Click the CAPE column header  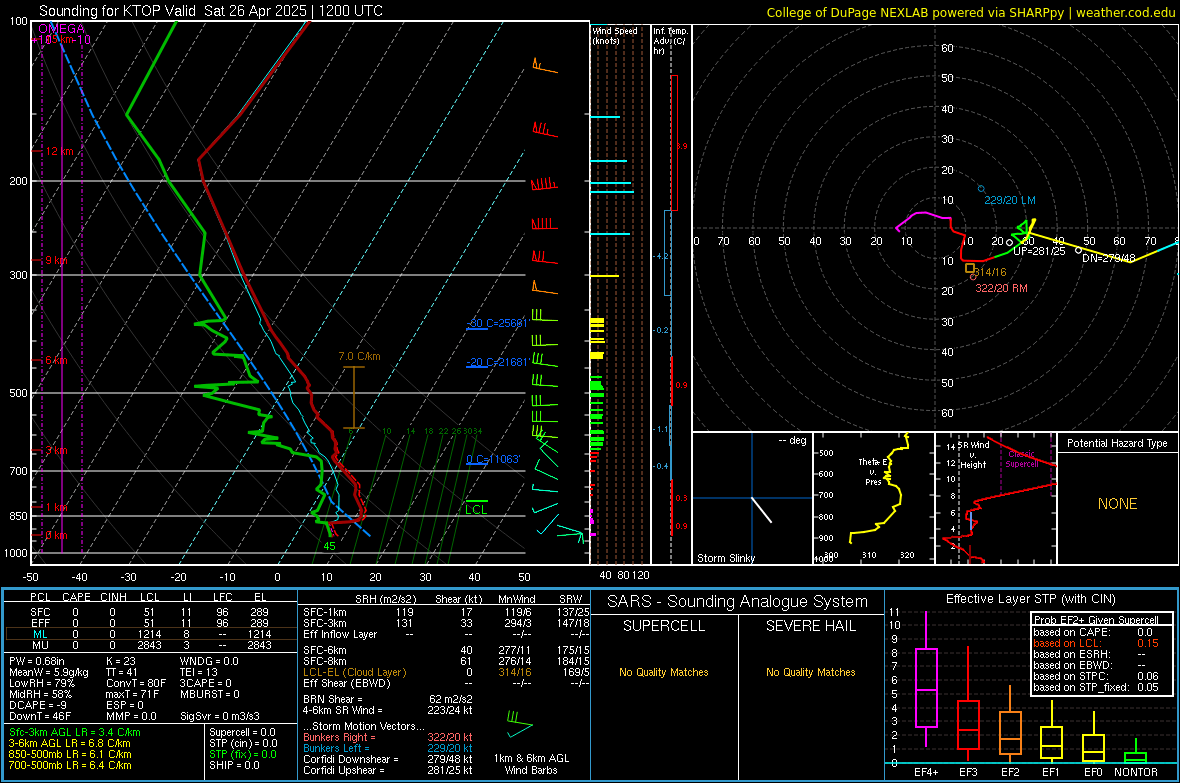click(76, 597)
